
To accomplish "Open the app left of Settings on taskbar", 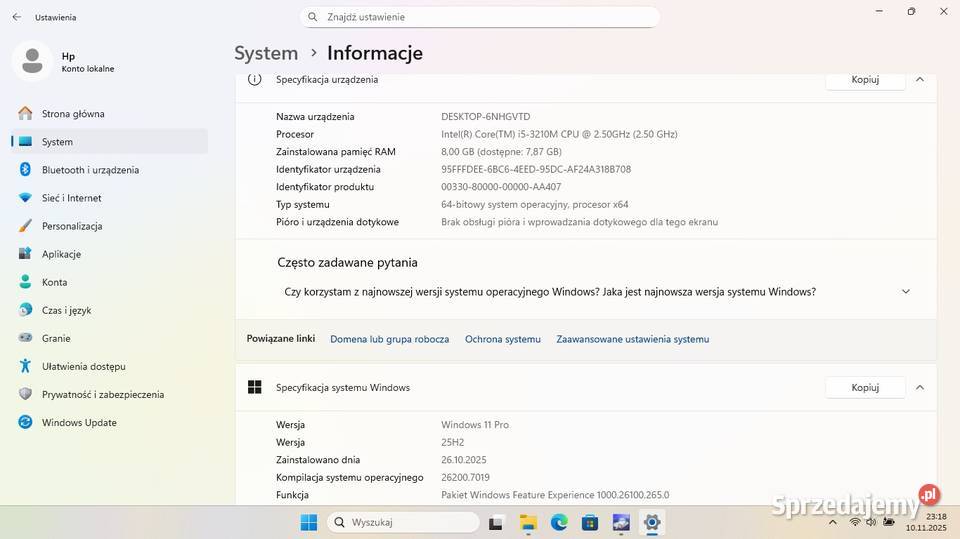I will click(621, 522).
